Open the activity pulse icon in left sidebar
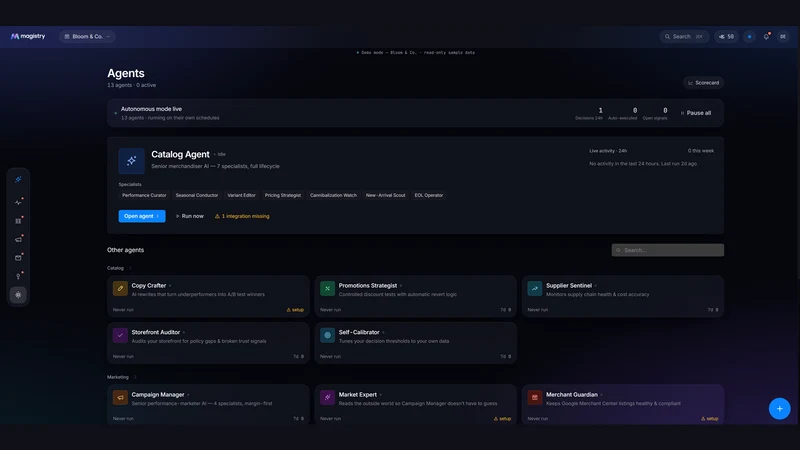800x450 pixels. click(18, 203)
